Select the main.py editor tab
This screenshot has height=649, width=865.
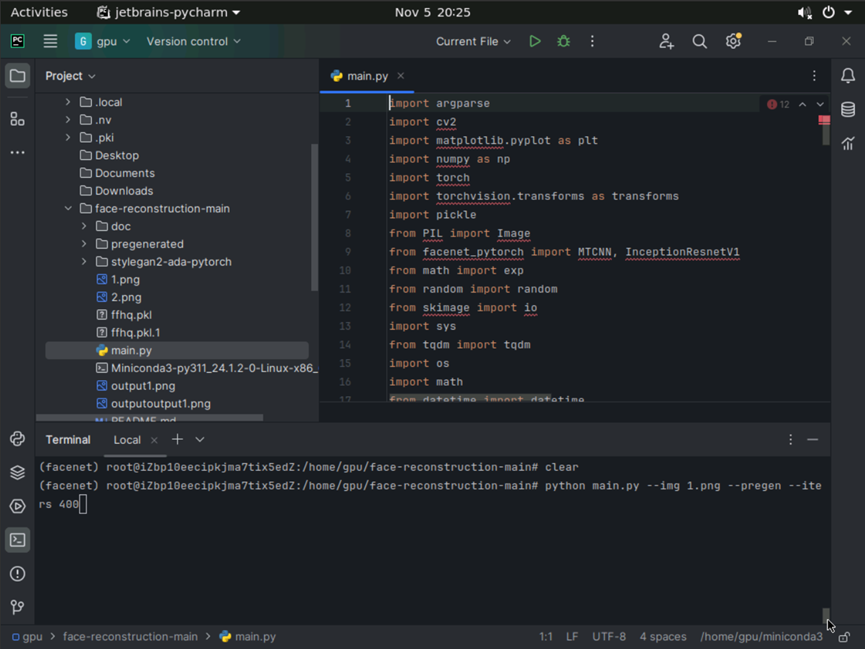367,76
